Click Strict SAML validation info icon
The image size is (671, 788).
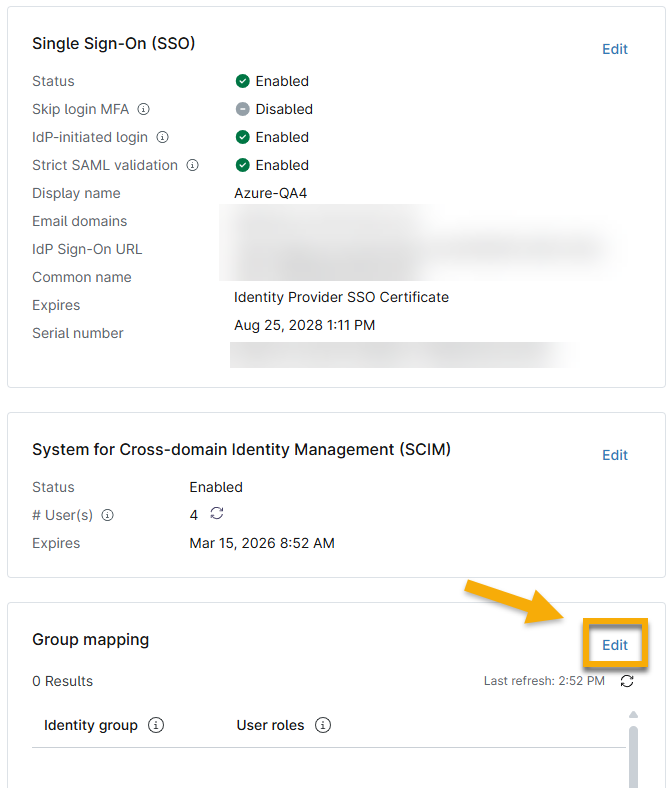tap(193, 165)
